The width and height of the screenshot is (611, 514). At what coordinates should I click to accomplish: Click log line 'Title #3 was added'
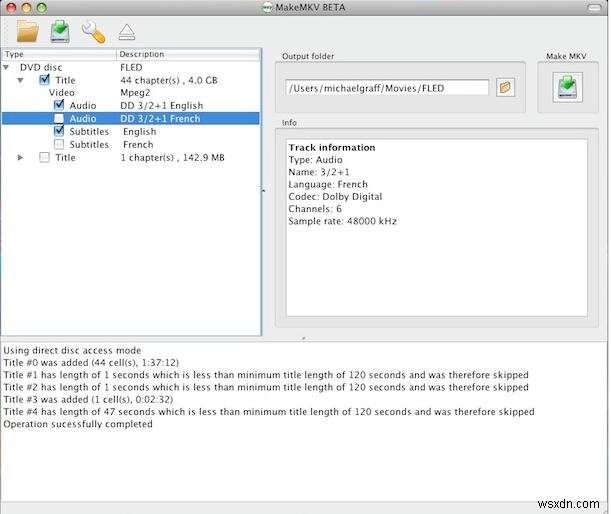[88, 399]
